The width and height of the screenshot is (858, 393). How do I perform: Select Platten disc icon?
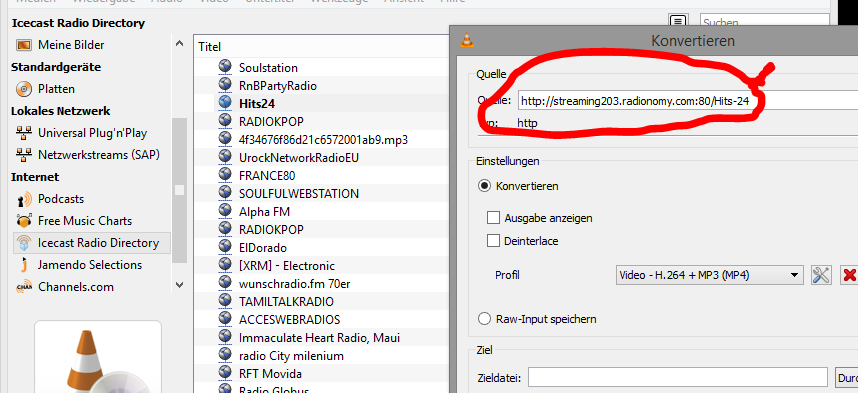[24, 89]
